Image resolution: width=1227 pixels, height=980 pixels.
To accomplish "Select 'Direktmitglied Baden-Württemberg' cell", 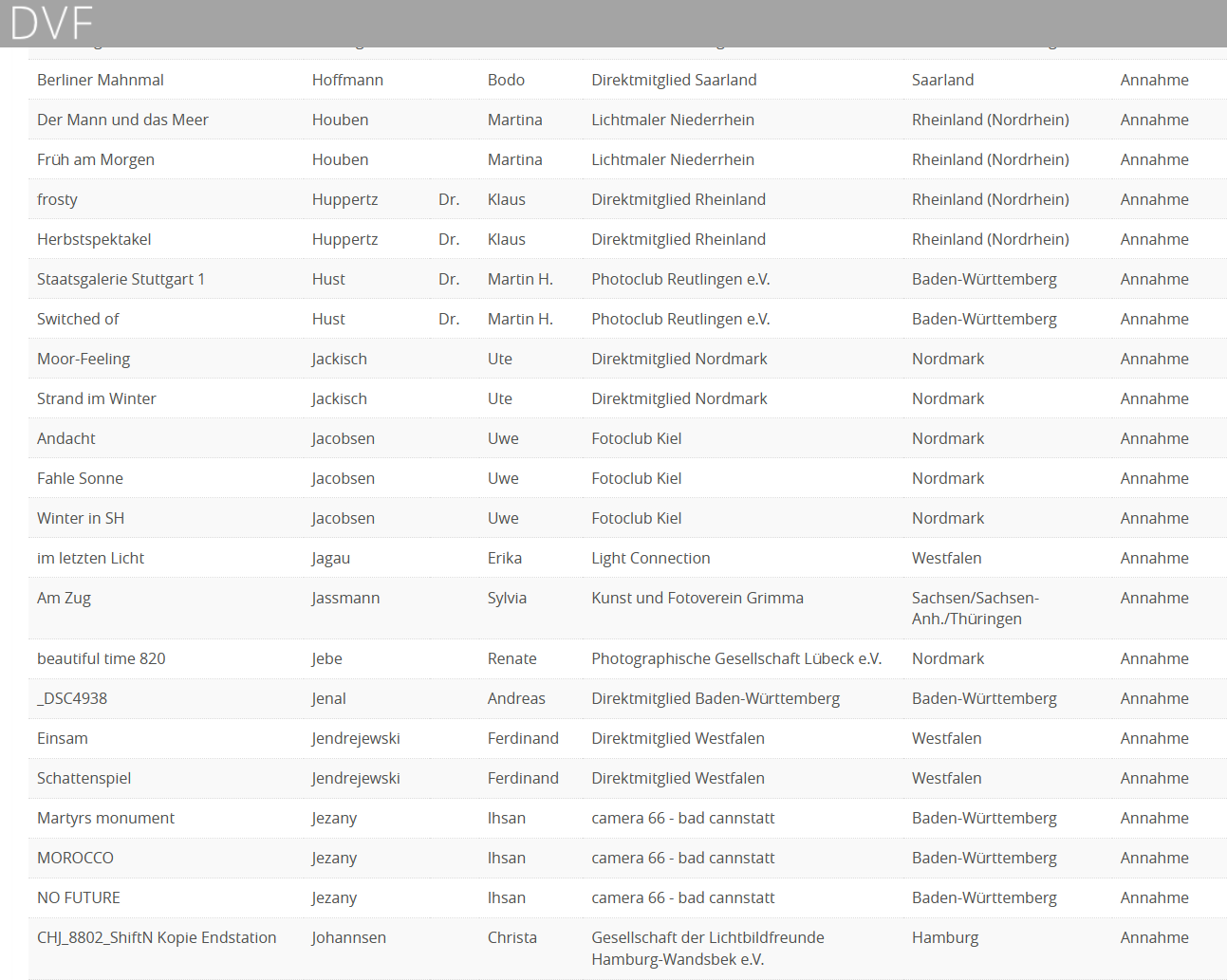I will point(716,698).
